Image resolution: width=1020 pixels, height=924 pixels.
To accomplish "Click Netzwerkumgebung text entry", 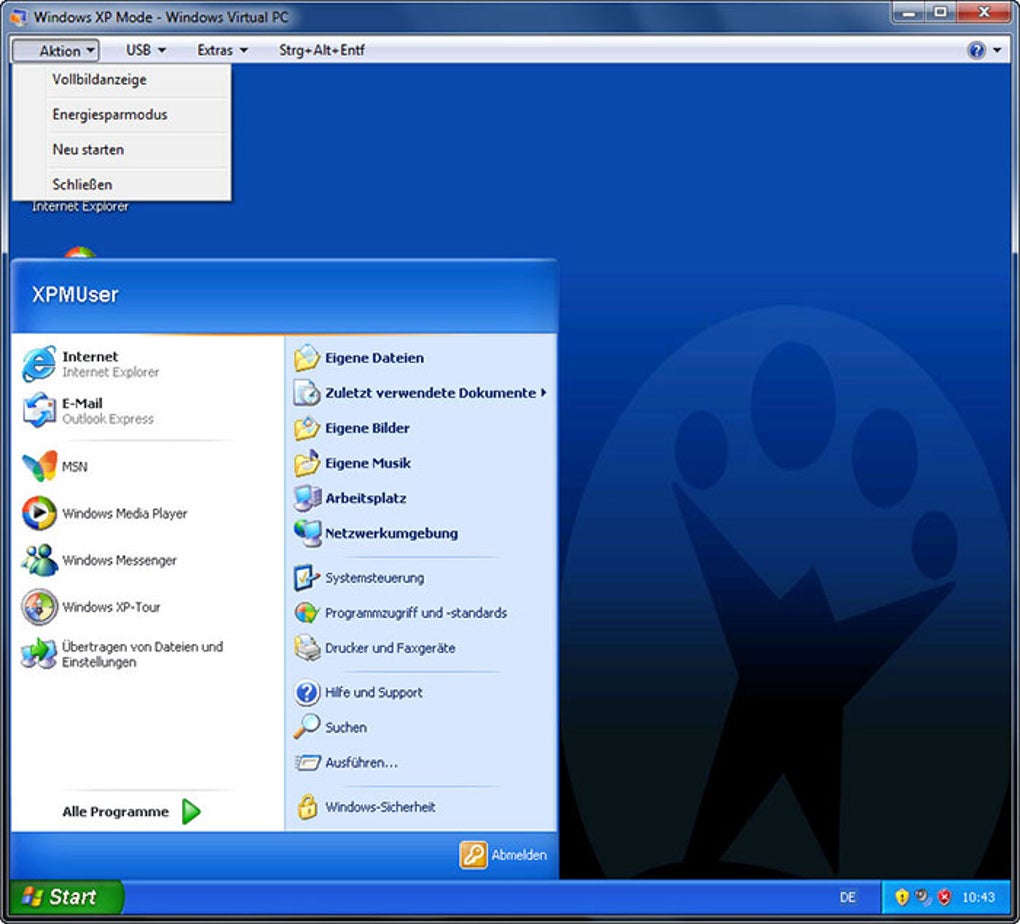I will point(392,534).
